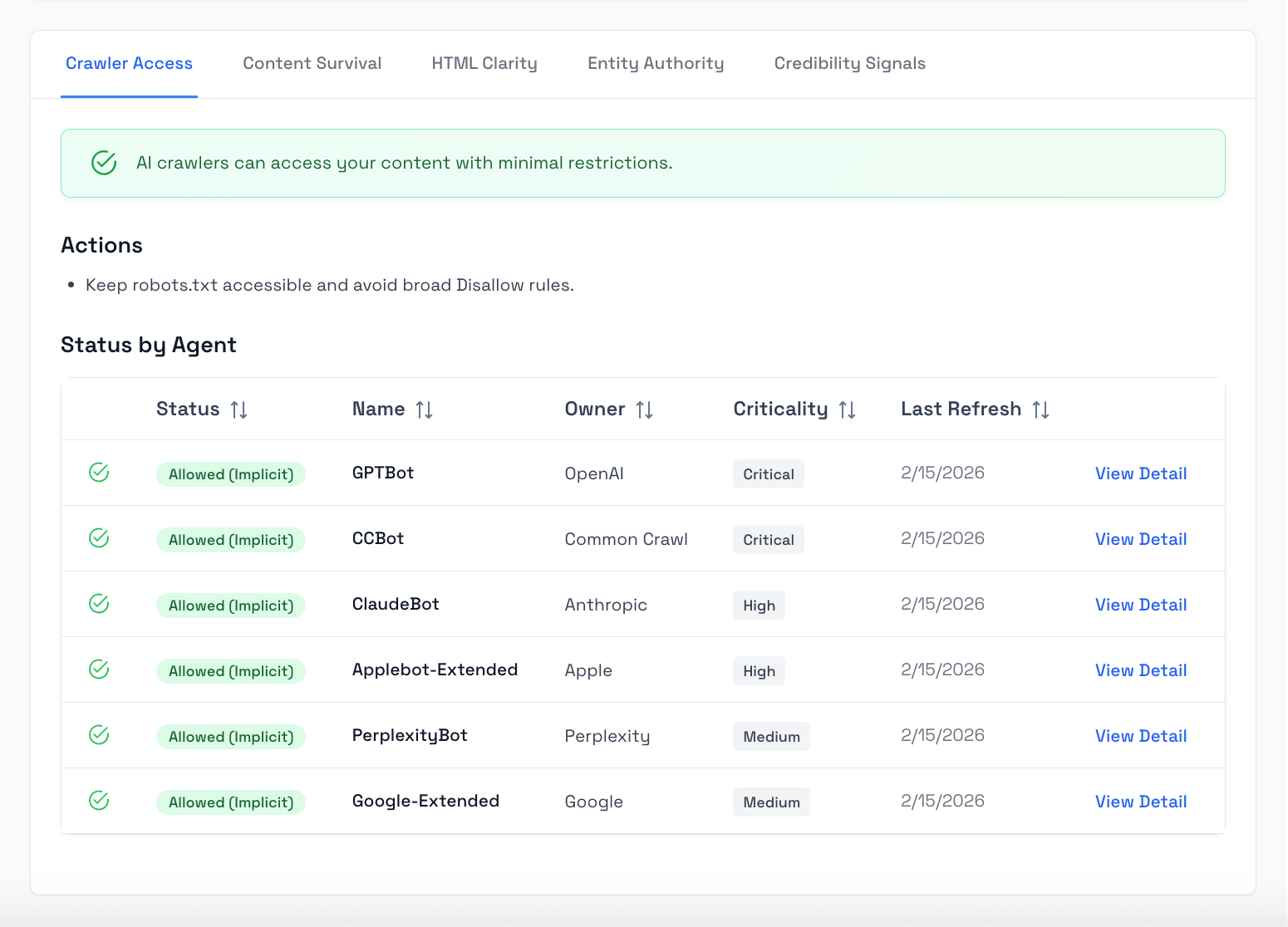Go to the Entity Authority tab
Image resolution: width=1288 pixels, height=927 pixels.
point(656,64)
